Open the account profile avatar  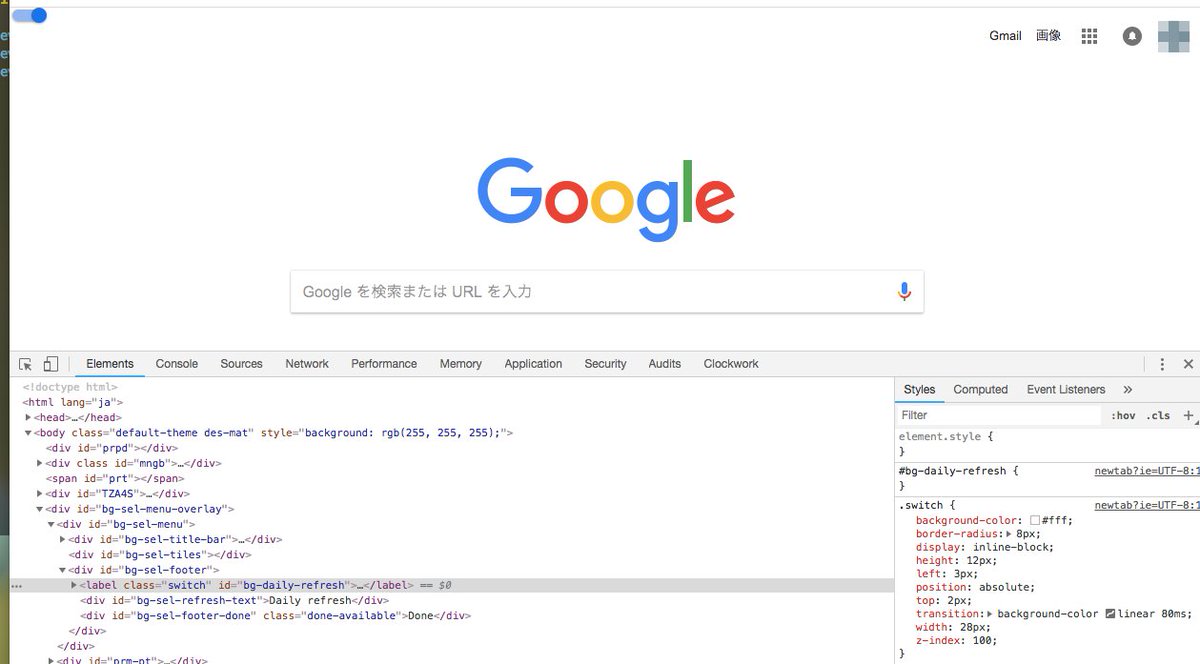tap(1173, 36)
